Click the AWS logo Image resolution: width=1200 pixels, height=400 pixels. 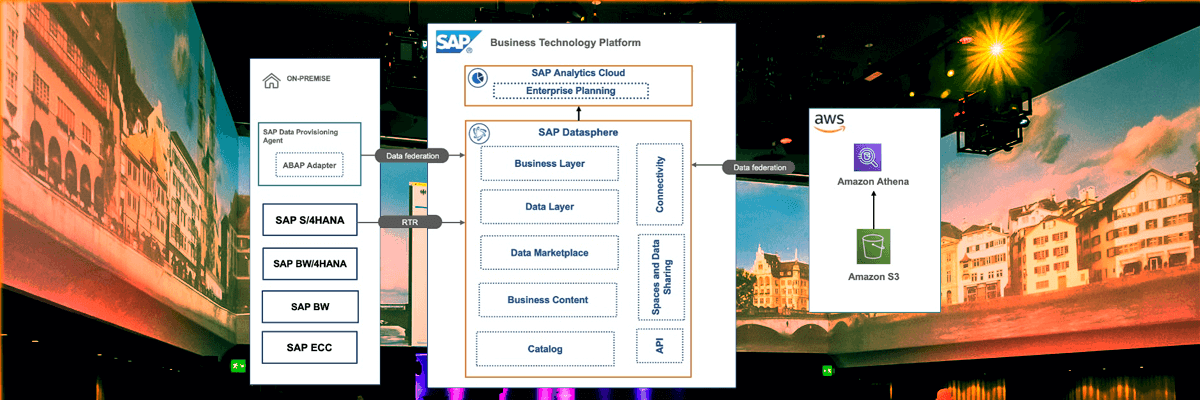click(x=830, y=123)
